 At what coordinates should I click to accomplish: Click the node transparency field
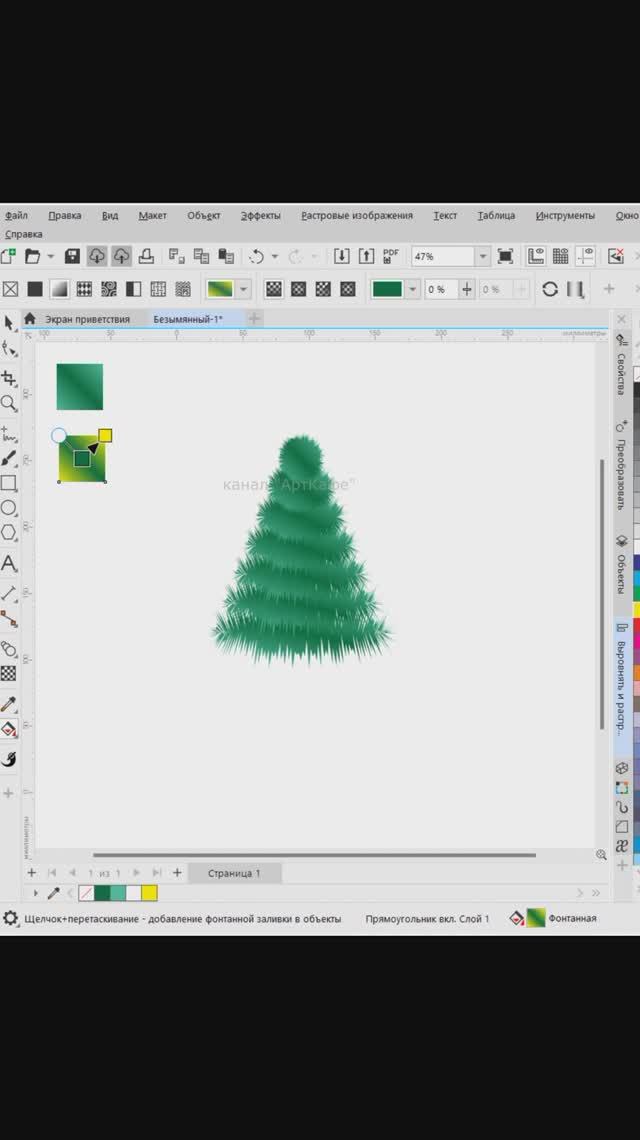441,289
